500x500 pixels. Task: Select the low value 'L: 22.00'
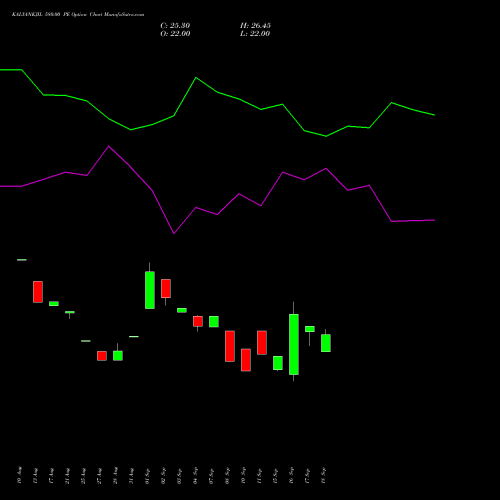pyautogui.click(x=255, y=34)
